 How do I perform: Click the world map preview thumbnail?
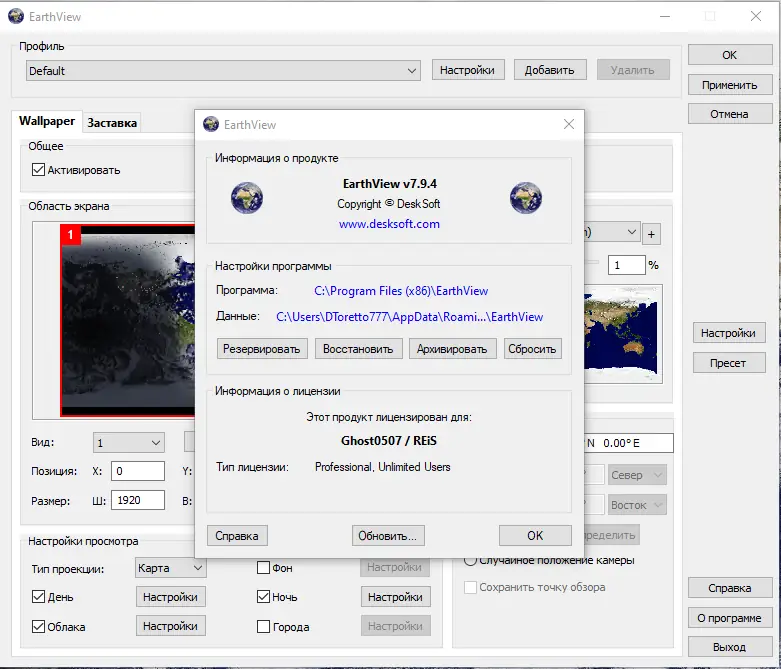623,334
